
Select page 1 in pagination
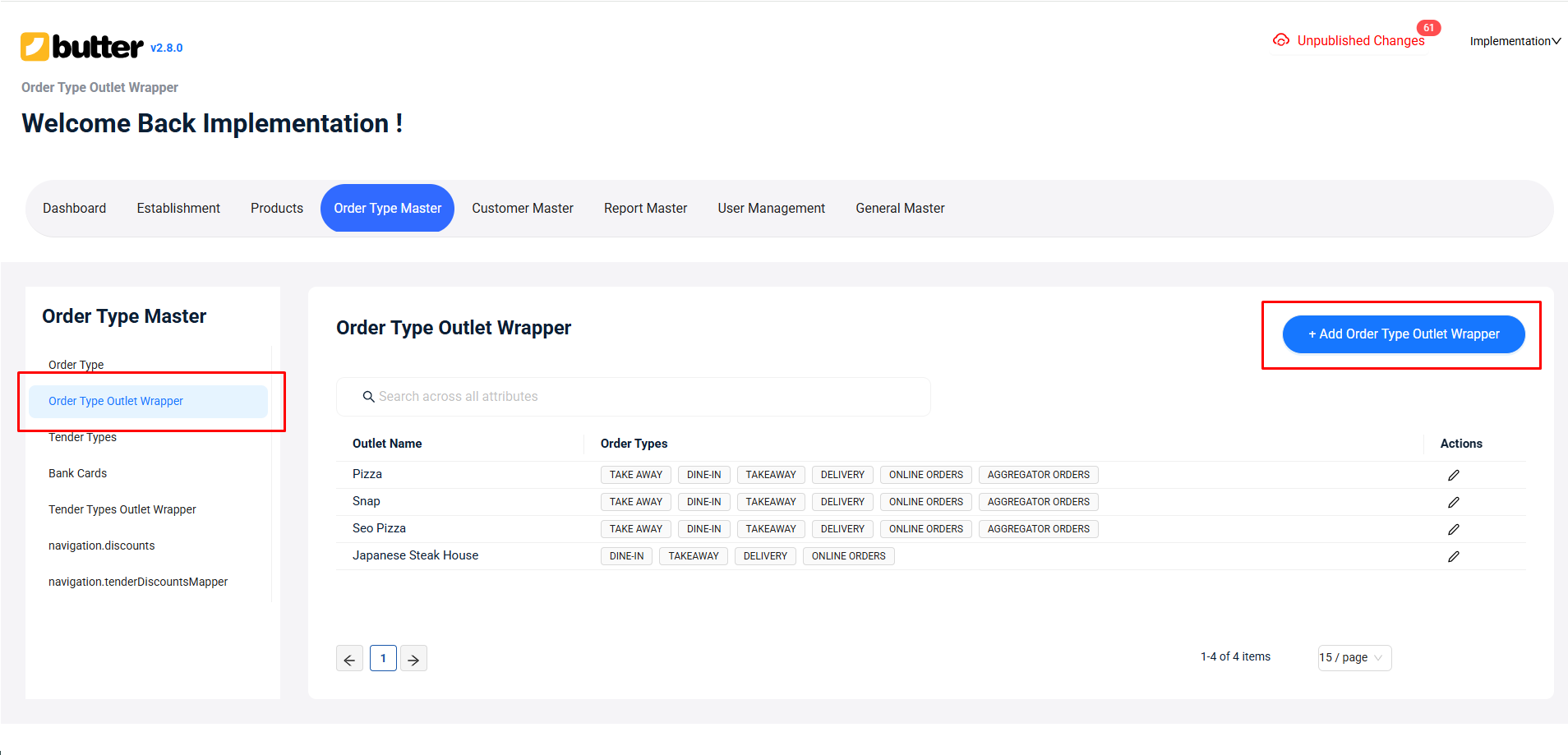[x=383, y=658]
